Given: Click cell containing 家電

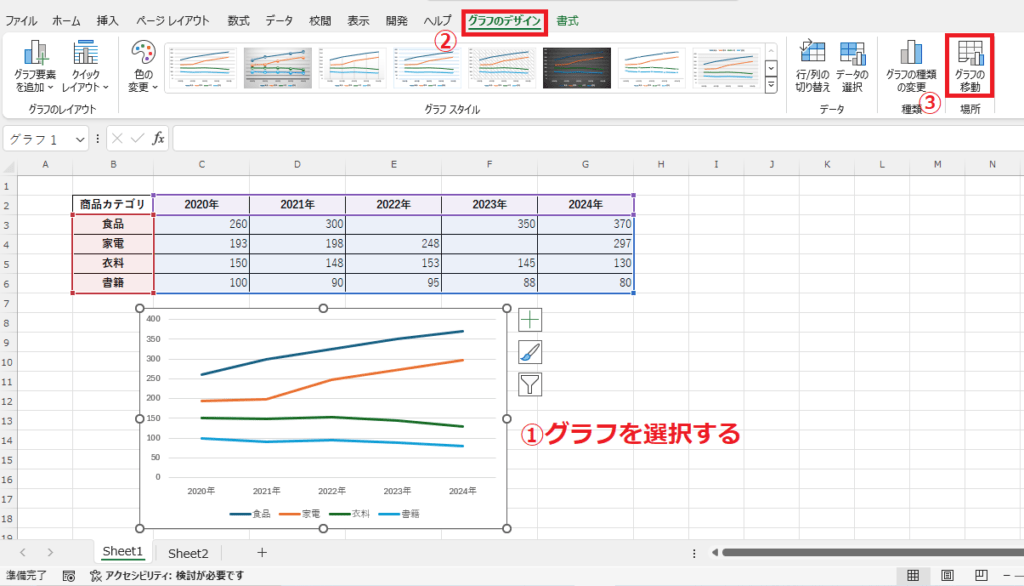Looking at the screenshot, I should click(113, 244).
